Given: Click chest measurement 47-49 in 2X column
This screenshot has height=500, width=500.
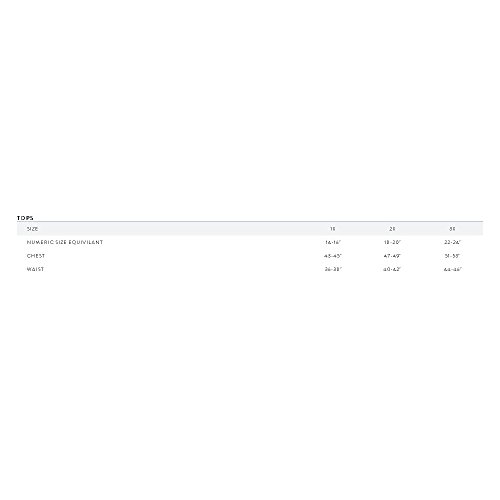Looking at the screenshot, I should click(x=392, y=256).
